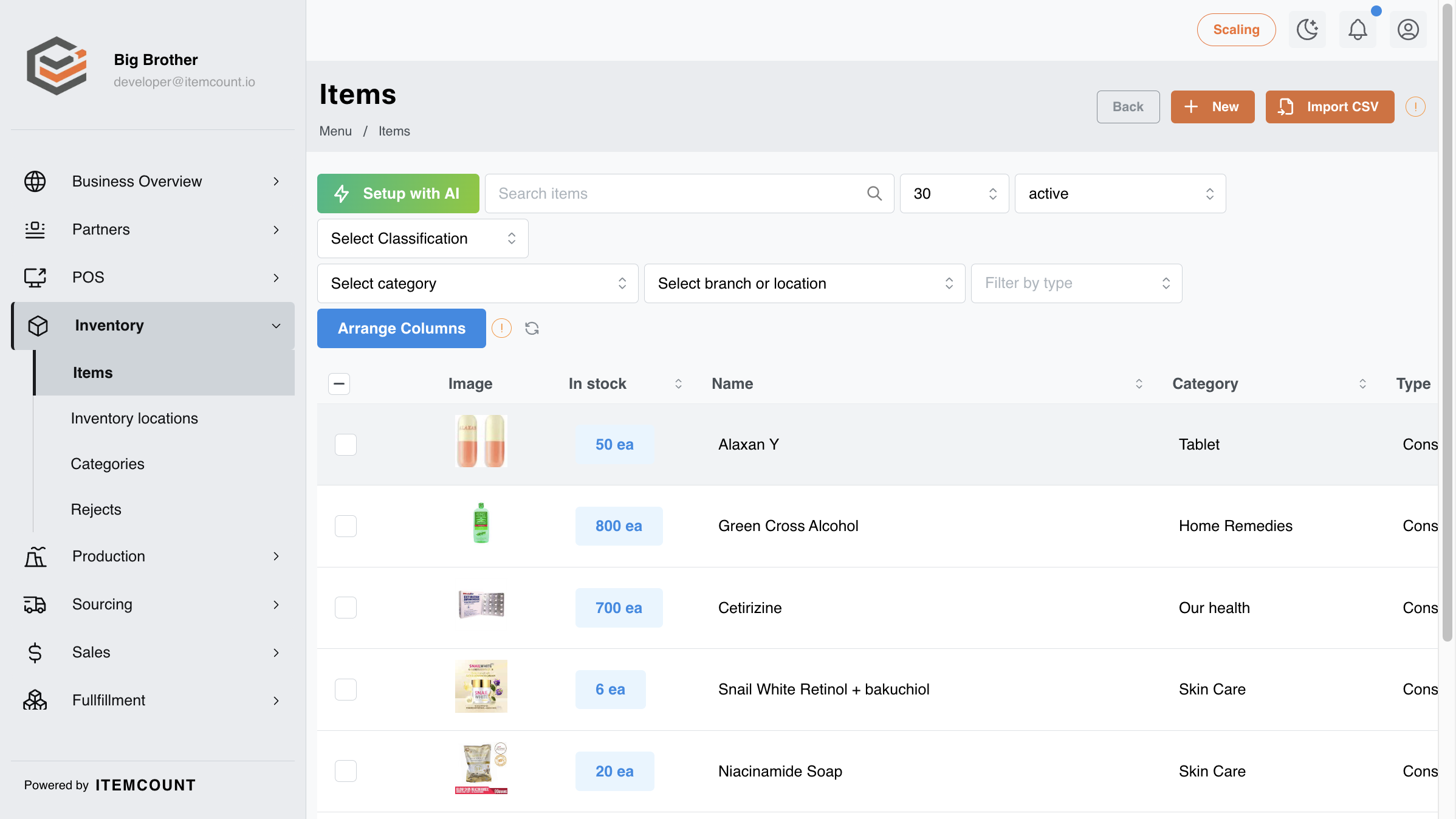Click the Sourcing truck icon
The image size is (1456, 819).
(35, 605)
